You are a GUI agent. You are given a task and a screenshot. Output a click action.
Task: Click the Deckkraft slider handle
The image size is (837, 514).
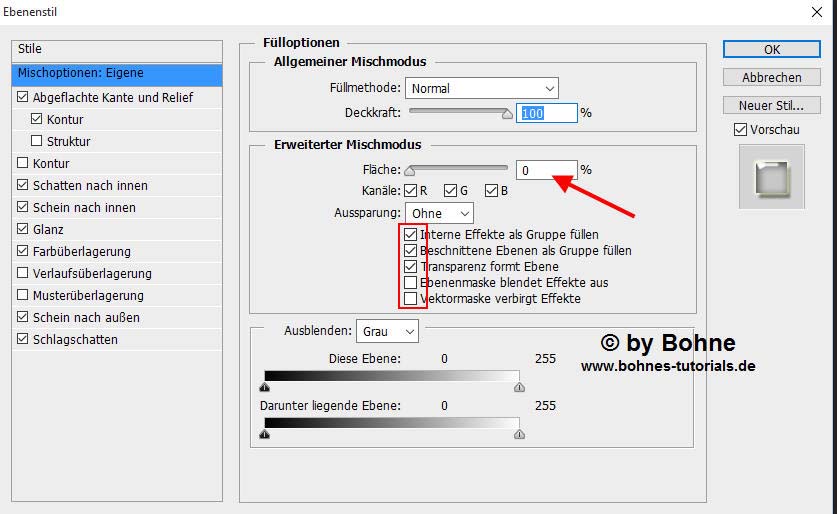507,114
